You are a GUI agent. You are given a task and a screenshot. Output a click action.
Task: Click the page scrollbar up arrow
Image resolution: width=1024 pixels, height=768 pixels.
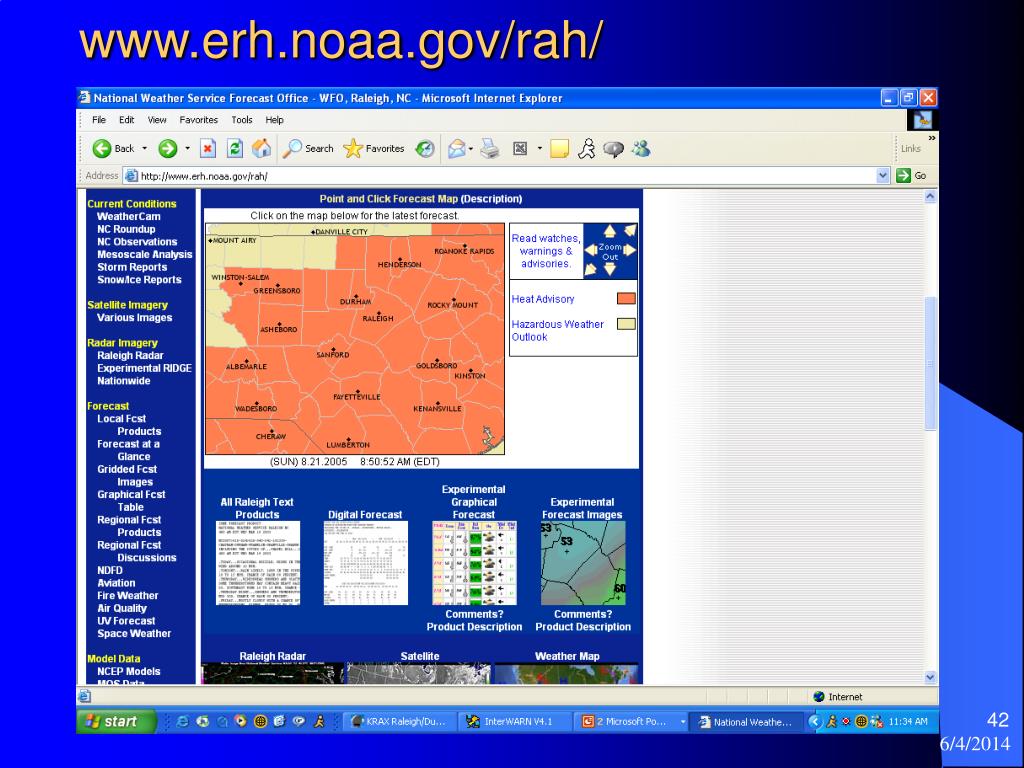click(x=931, y=196)
